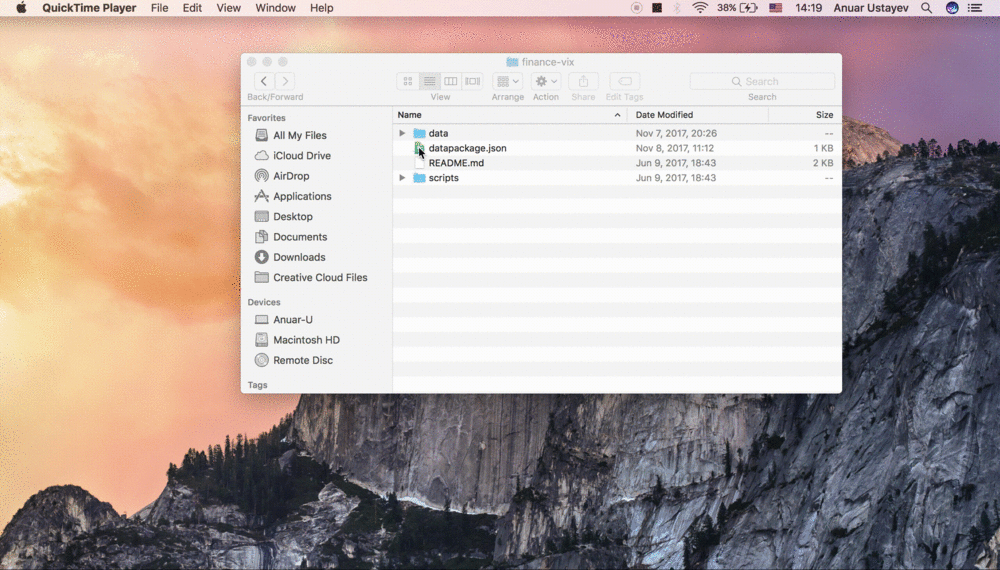Switch to Cover Flow view
Viewport: 1000px width, 570px height.
point(472,81)
